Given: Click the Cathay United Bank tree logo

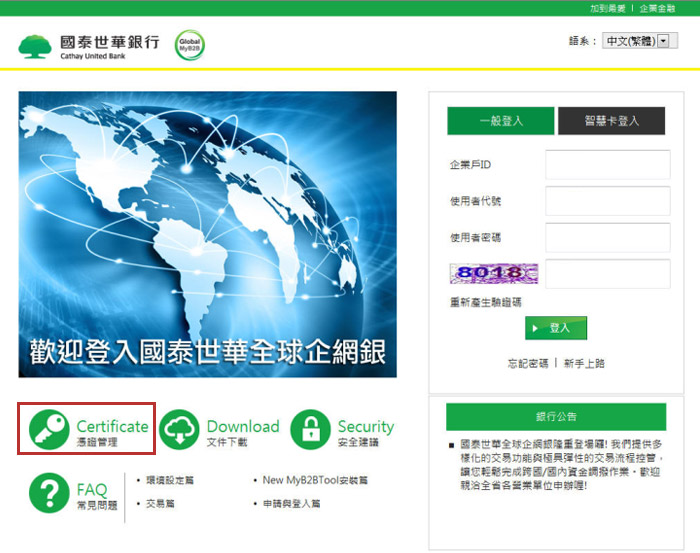Looking at the screenshot, I should pyautogui.click(x=35, y=46).
